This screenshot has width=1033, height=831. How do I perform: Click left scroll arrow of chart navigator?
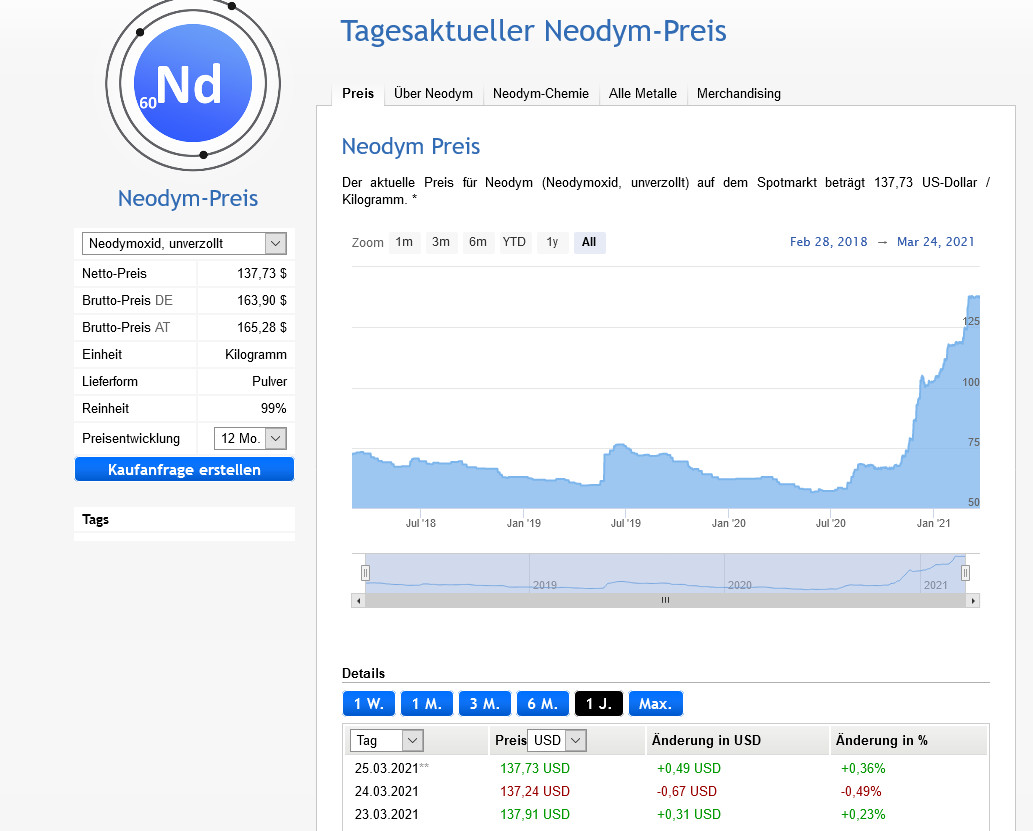coord(357,600)
